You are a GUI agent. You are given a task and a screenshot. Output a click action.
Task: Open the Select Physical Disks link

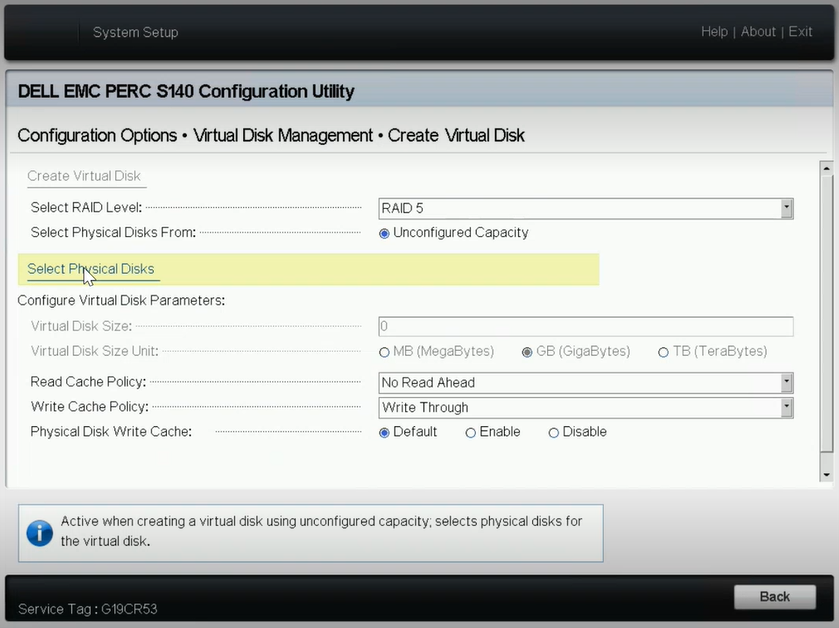[90, 269]
